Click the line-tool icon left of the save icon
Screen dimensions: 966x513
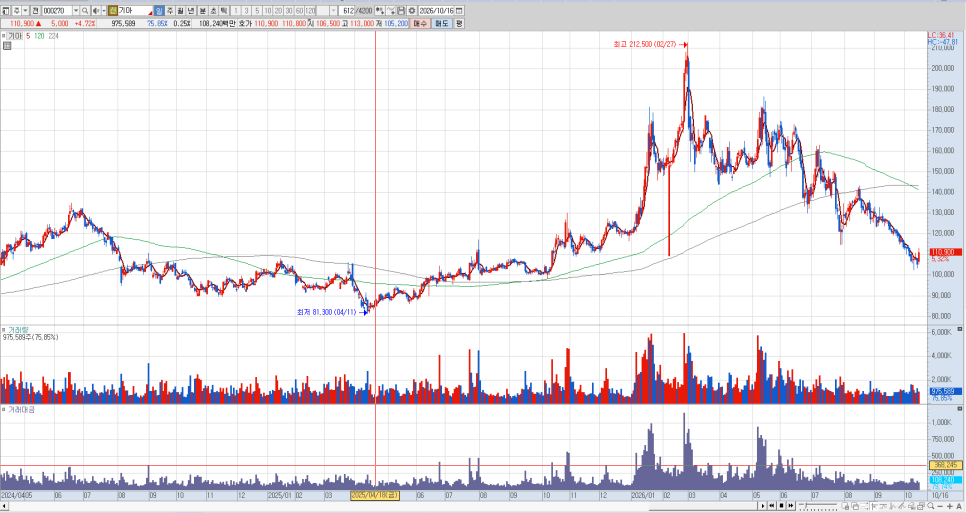coord(391,10)
